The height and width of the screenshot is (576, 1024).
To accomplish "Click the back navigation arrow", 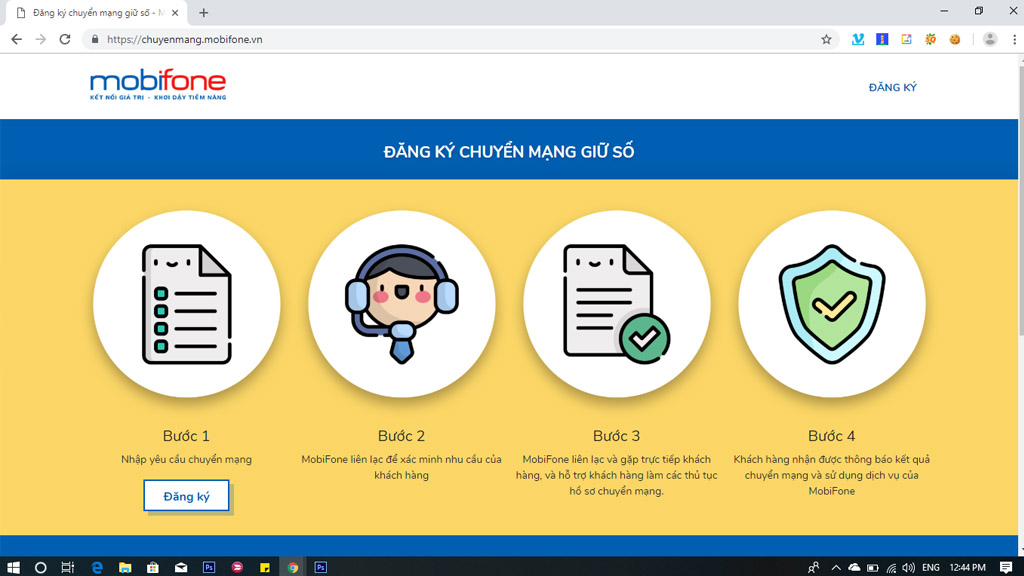I will click(x=16, y=40).
